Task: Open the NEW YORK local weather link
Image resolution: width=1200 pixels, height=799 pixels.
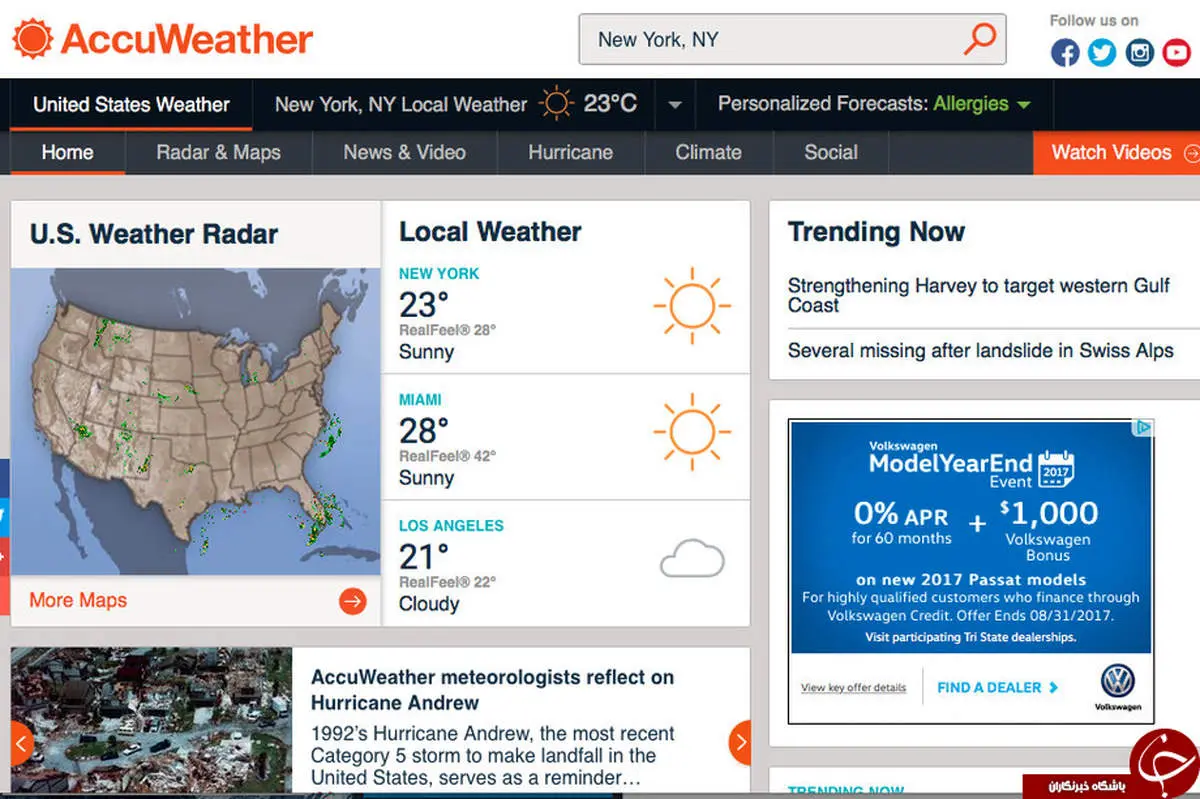Action: coord(439,273)
